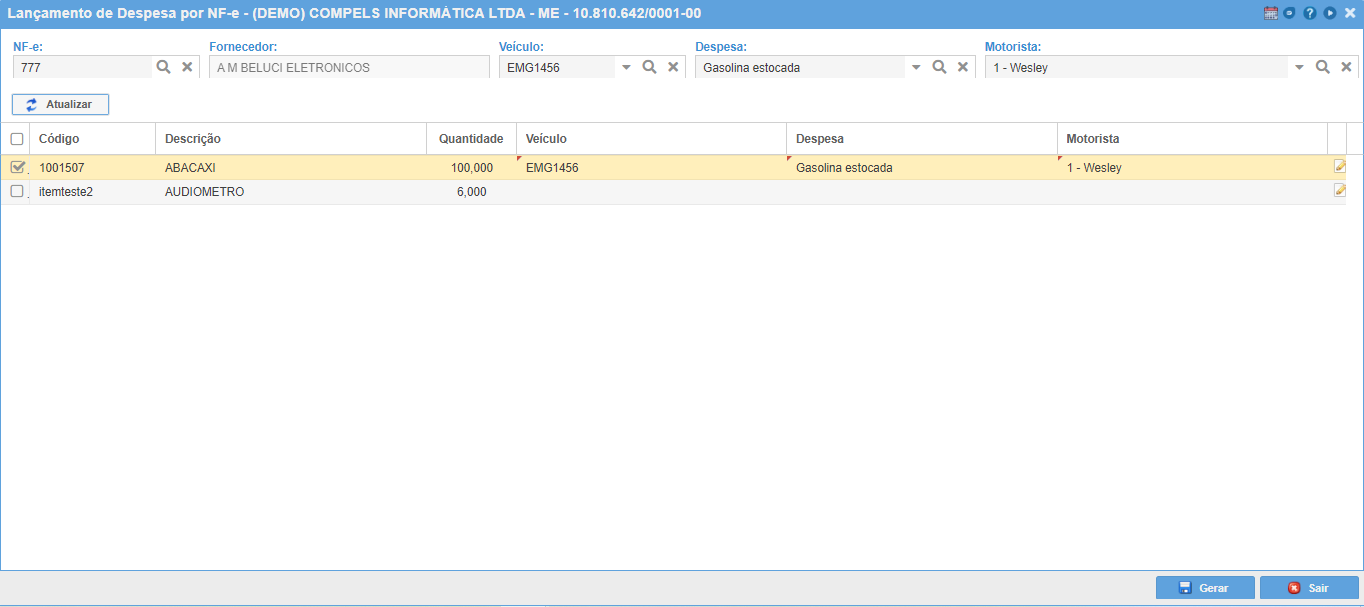
Task: Search Despesa with the magnifier icon
Action: [939, 67]
